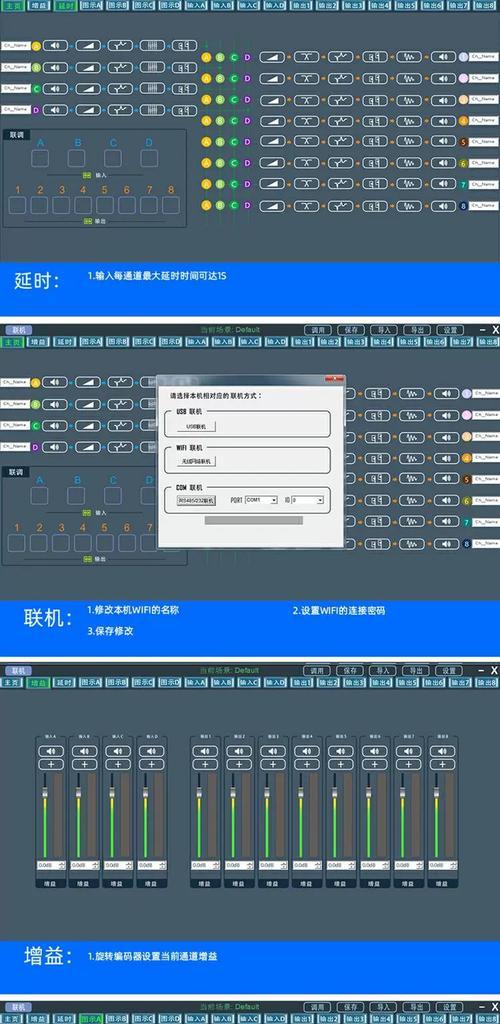Screen dimensions: 500x1024
Task: Mute output 6 speaker icon in 延时 screenshot
Action: (445, 163)
